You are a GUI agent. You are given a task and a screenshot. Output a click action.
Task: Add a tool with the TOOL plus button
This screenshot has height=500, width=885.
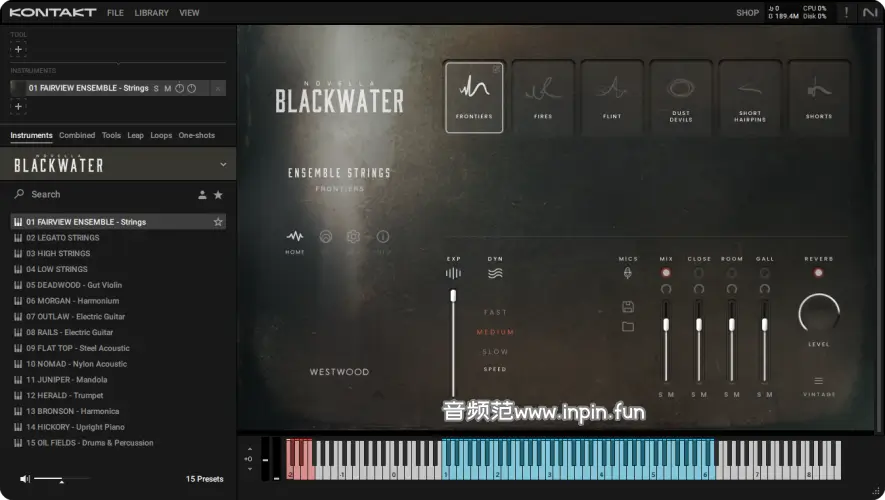pos(18,49)
